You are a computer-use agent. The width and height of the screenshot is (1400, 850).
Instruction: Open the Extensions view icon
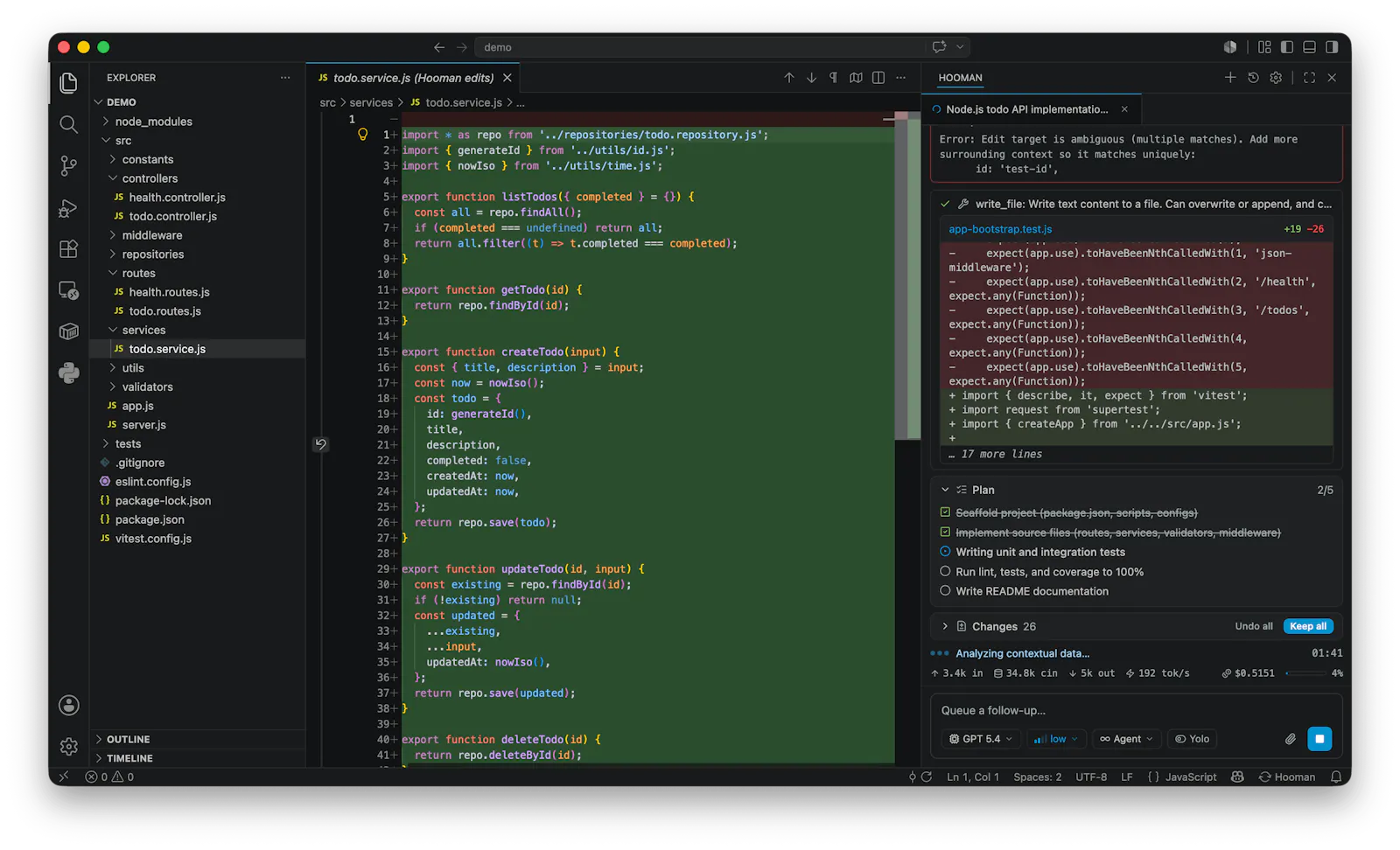68,248
